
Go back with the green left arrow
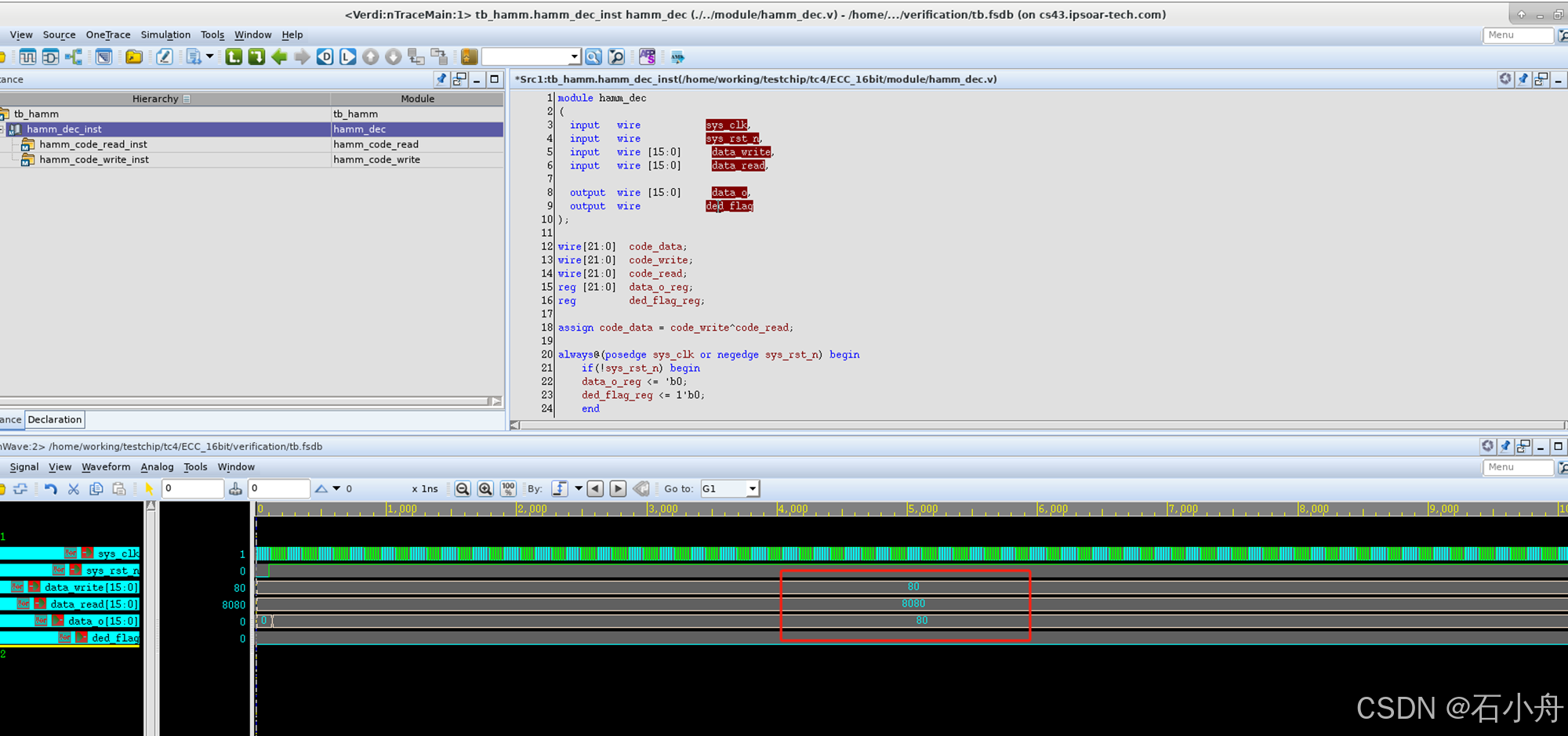279,56
